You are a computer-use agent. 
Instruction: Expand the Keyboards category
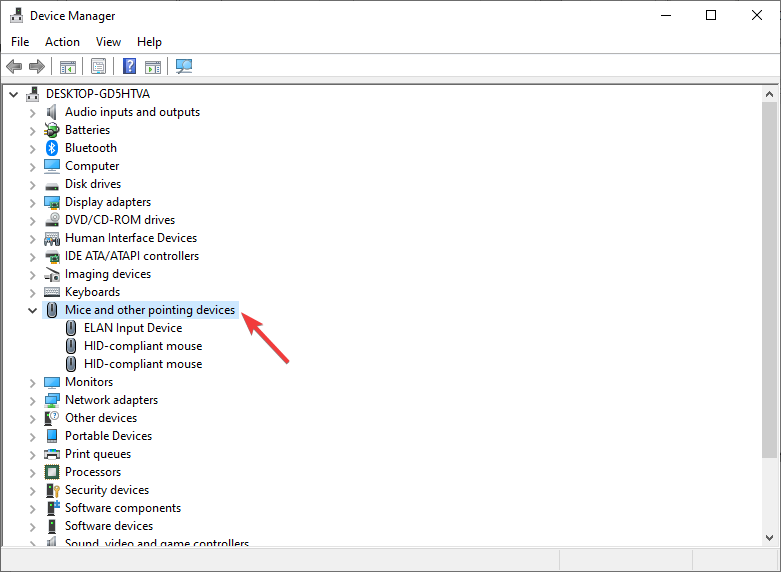[x=32, y=293]
